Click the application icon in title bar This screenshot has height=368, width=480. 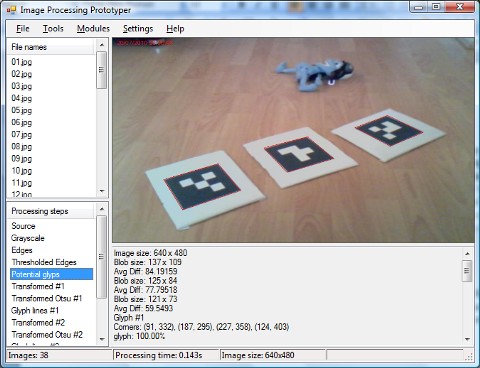coord(11,10)
